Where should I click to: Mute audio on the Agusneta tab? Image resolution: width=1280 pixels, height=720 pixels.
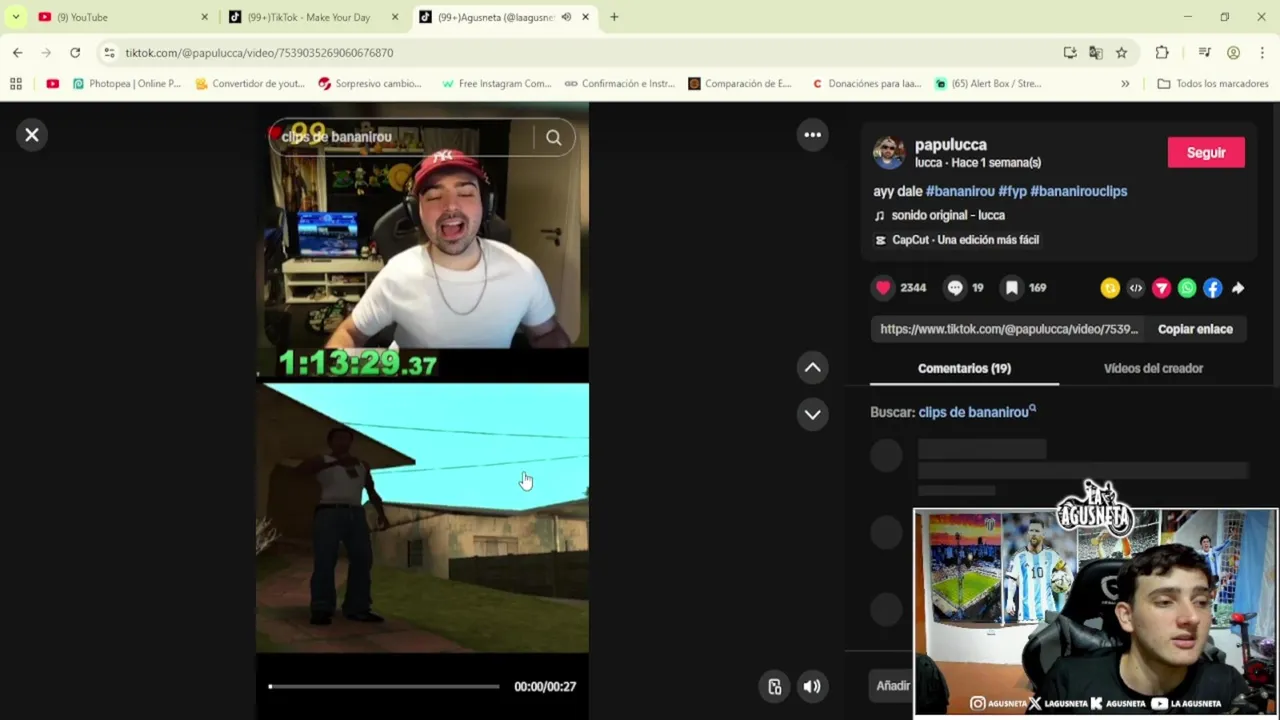(x=566, y=17)
